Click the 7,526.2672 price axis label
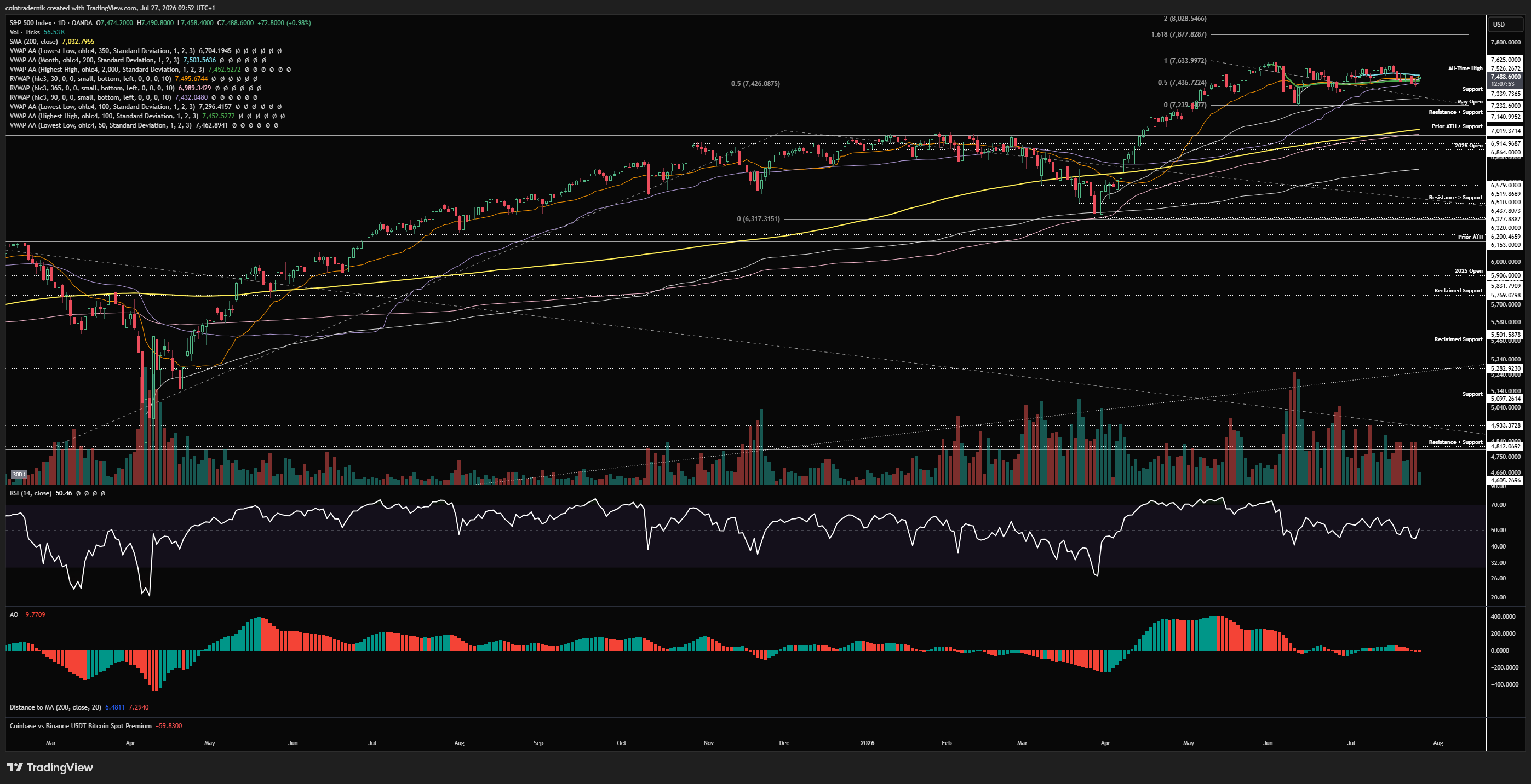The image size is (1531, 784). coord(1505,68)
